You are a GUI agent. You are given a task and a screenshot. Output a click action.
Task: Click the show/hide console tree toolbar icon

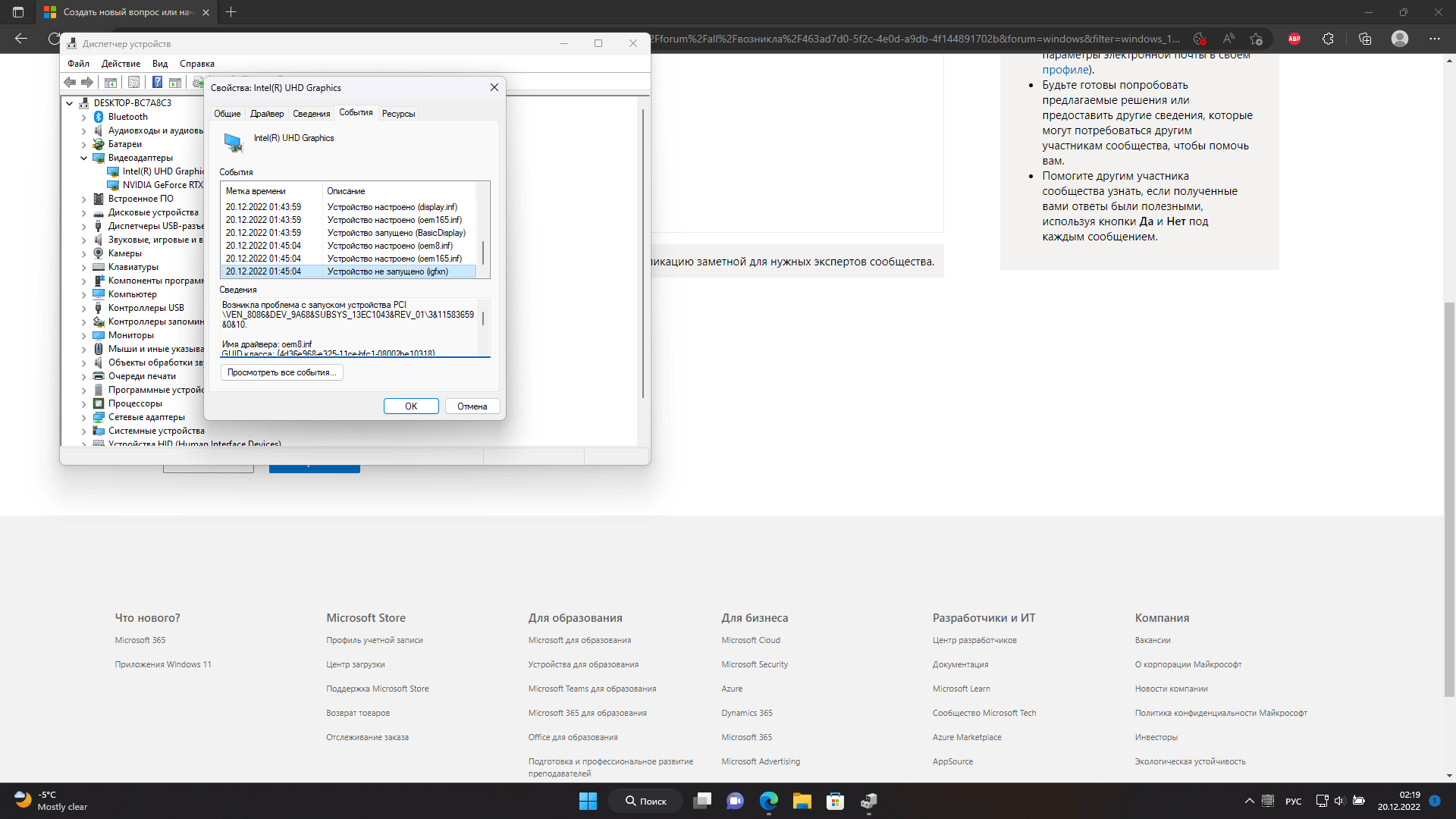point(111,82)
